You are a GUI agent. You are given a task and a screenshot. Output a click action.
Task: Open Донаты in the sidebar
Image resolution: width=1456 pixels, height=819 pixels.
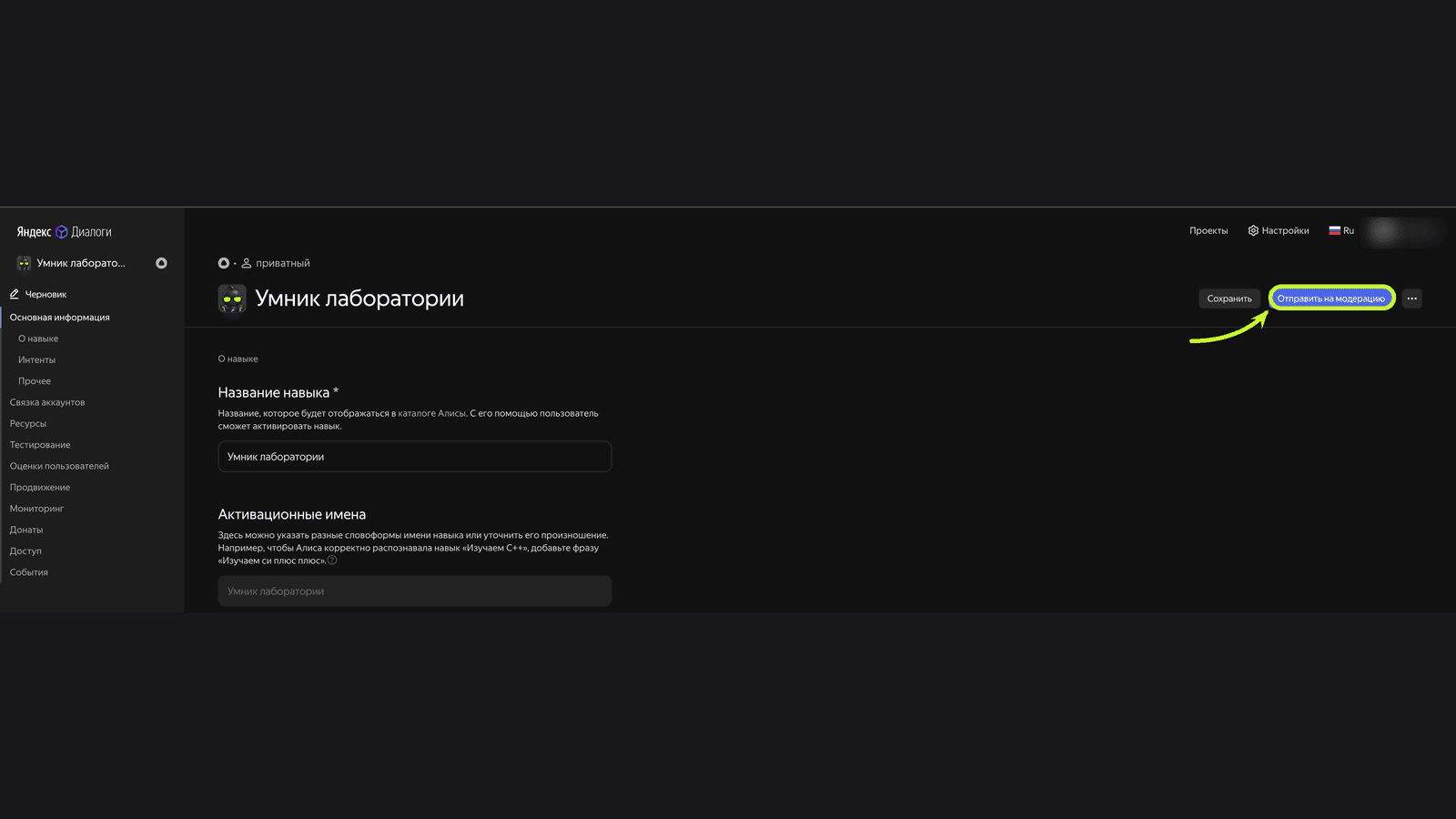pos(26,530)
